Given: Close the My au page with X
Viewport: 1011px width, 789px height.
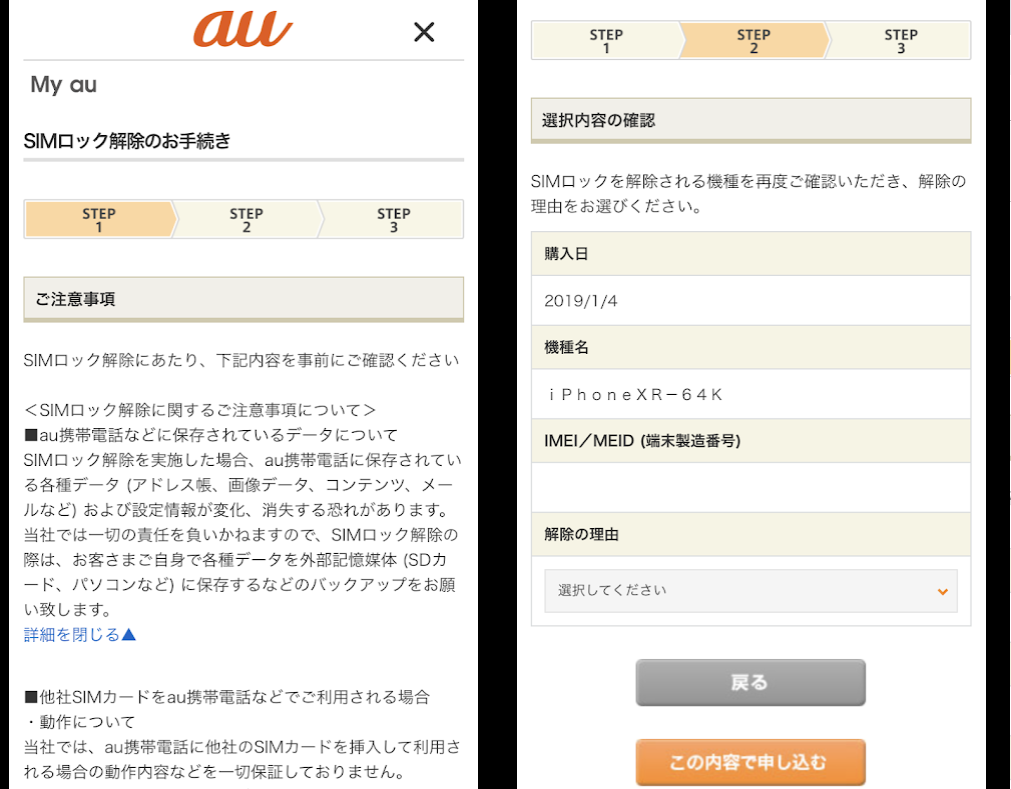Looking at the screenshot, I should coord(424,32).
